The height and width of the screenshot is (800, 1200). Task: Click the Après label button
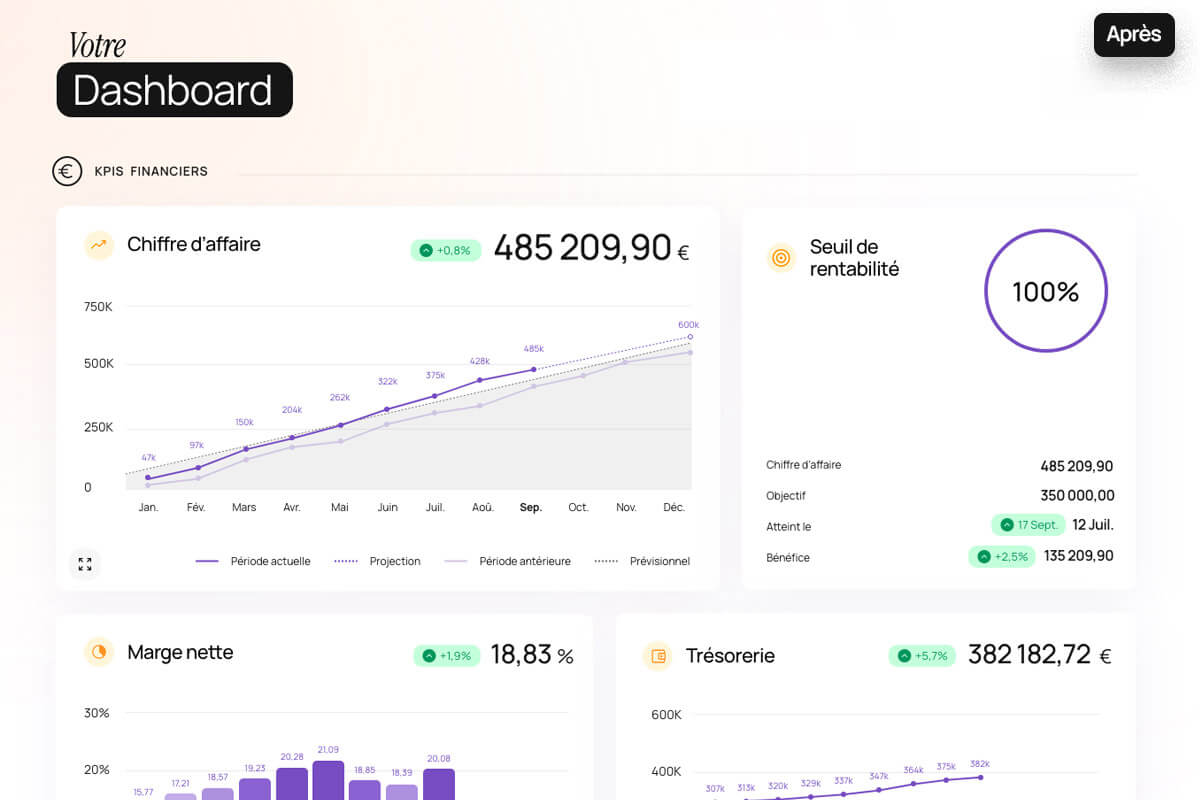coord(1134,34)
